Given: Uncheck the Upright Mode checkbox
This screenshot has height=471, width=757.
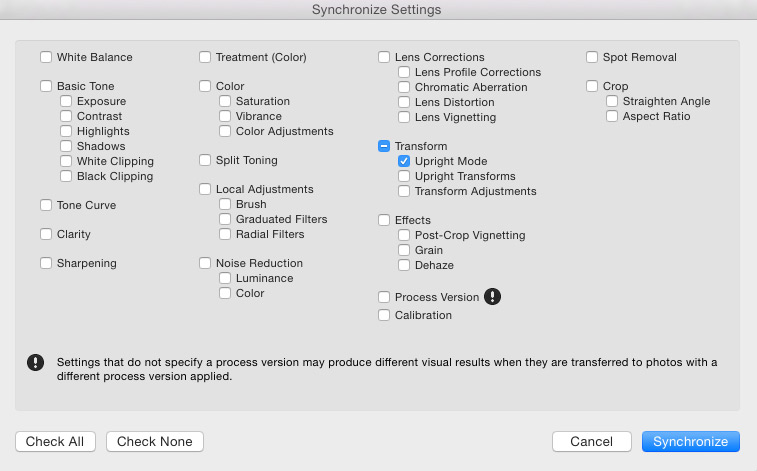Looking at the screenshot, I should point(404,161).
